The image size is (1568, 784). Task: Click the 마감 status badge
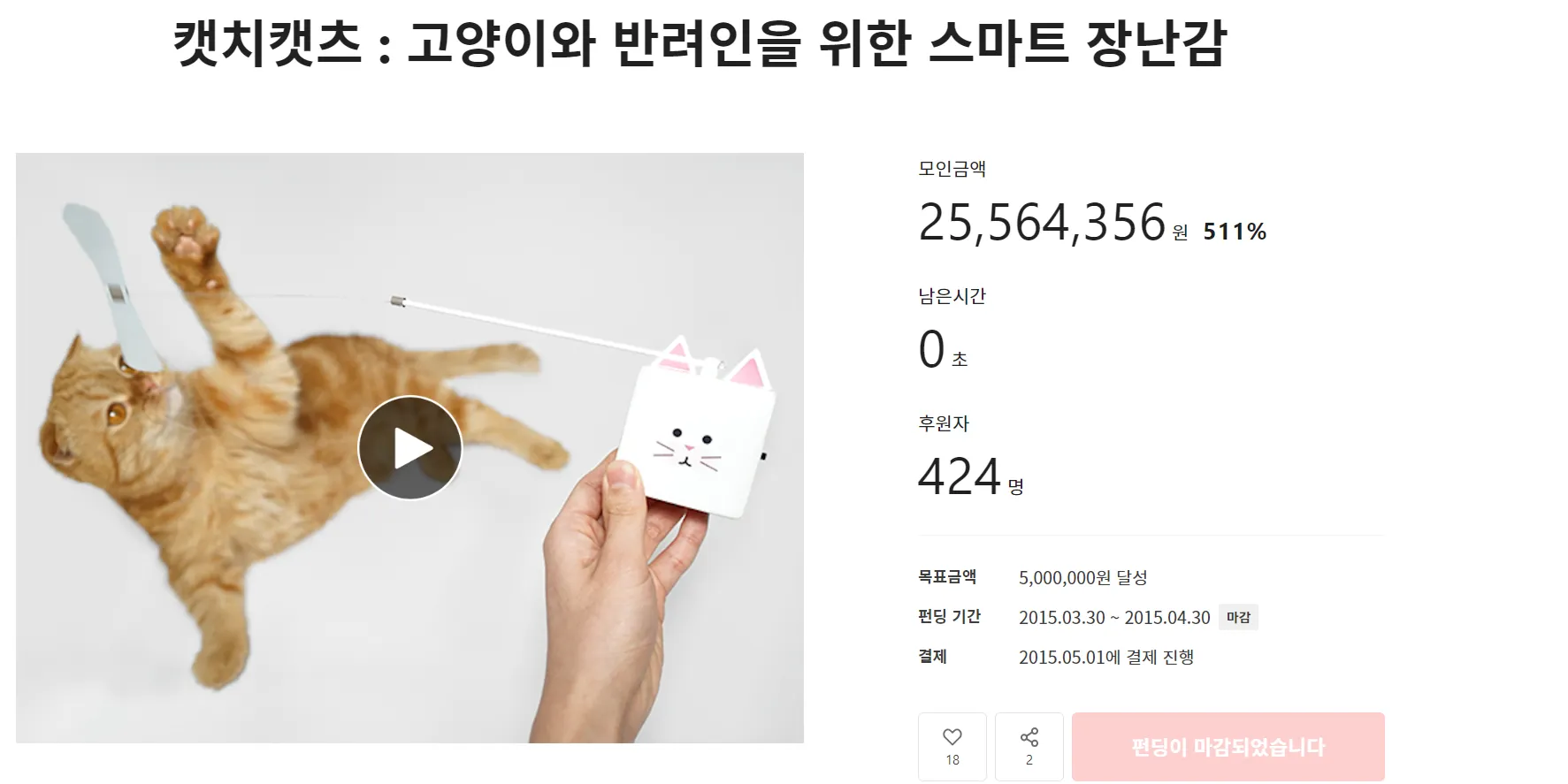coord(1238,617)
